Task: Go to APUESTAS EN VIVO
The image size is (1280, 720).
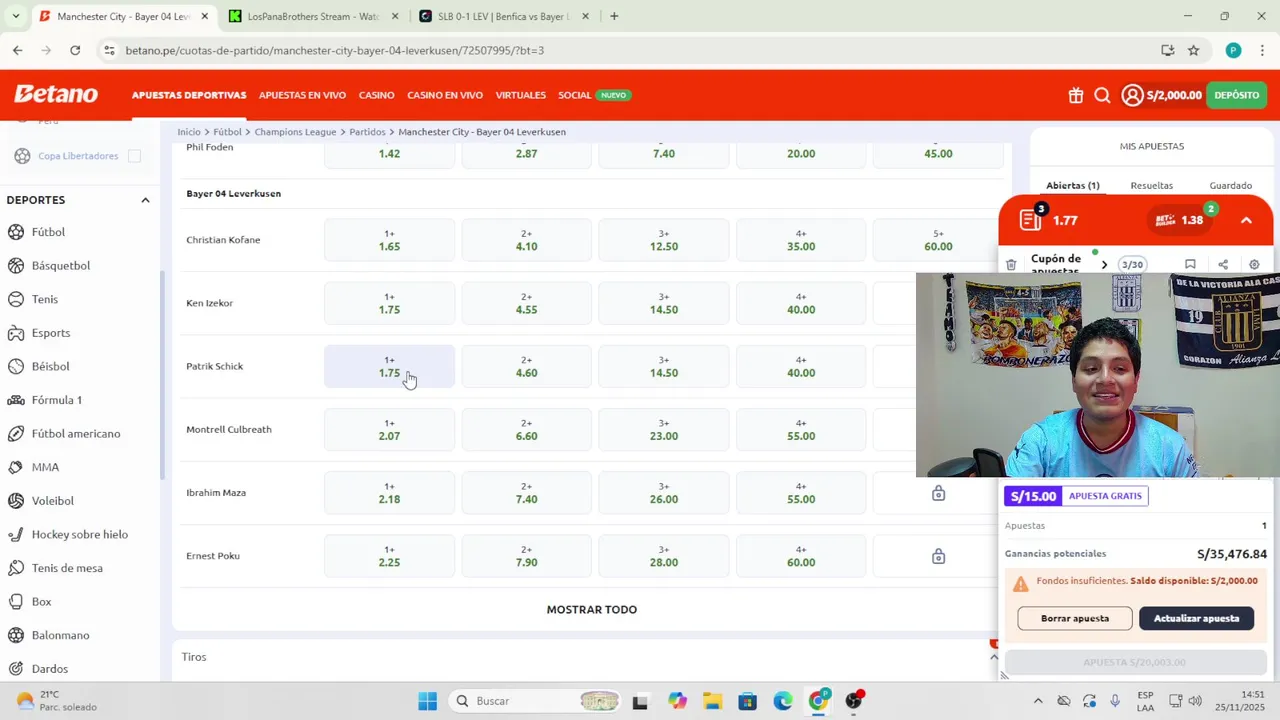Action: click(302, 95)
